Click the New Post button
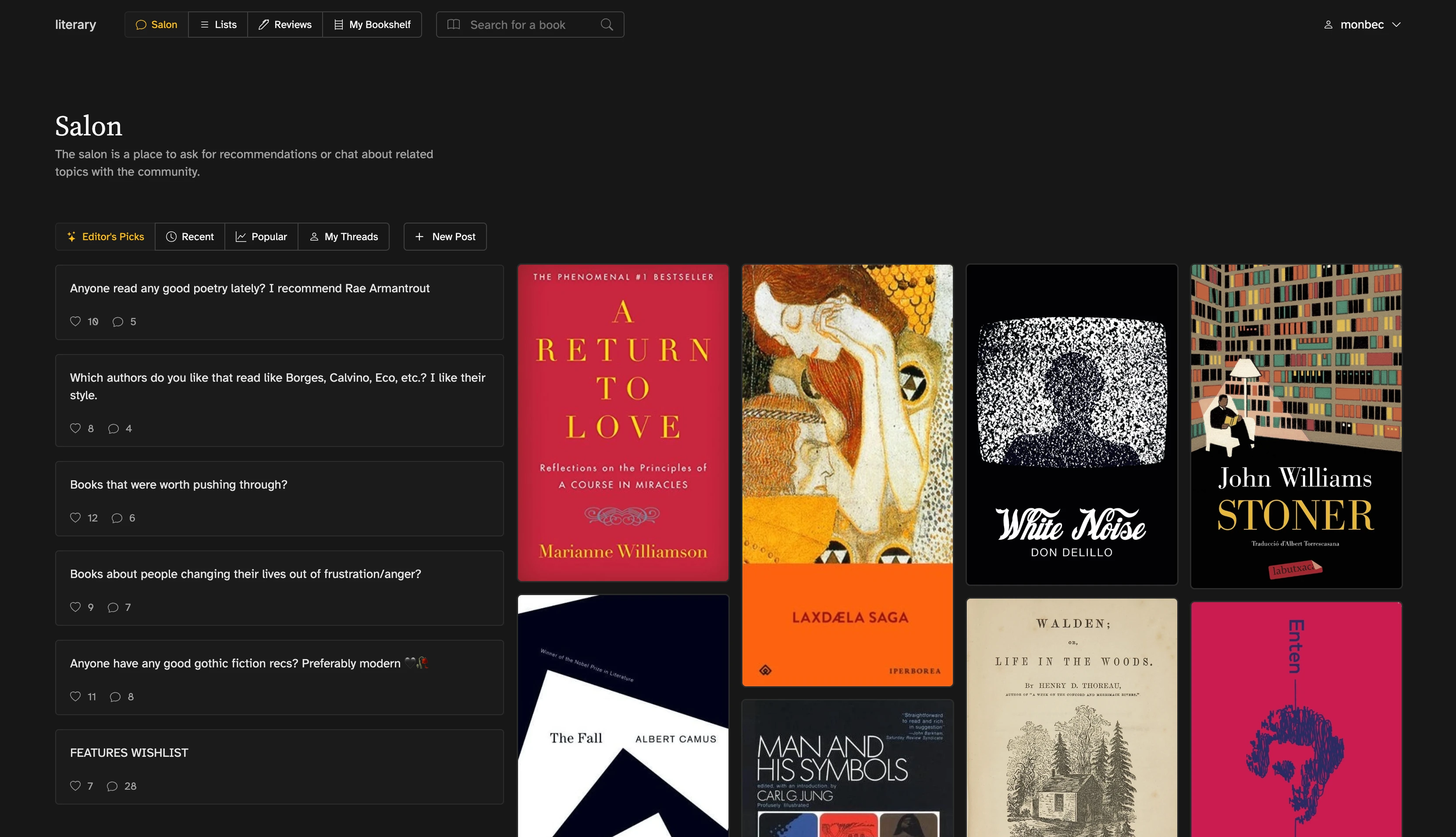 (445, 237)
